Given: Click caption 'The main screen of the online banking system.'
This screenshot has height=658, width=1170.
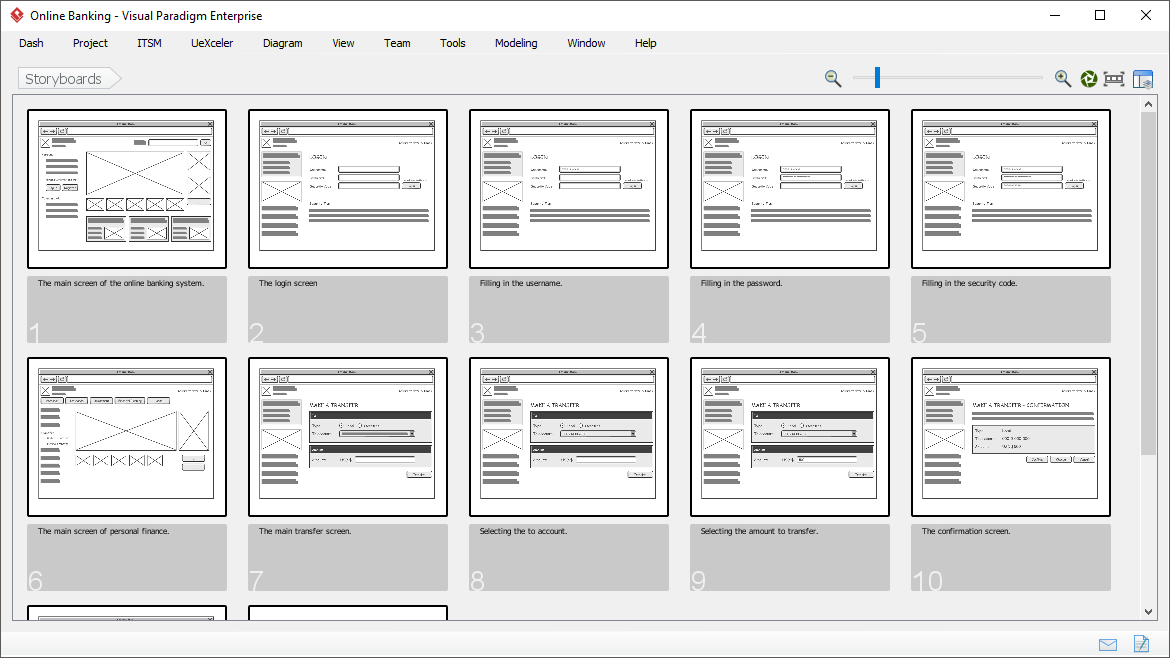Looking at the screenshot, I should pos(121,283).
